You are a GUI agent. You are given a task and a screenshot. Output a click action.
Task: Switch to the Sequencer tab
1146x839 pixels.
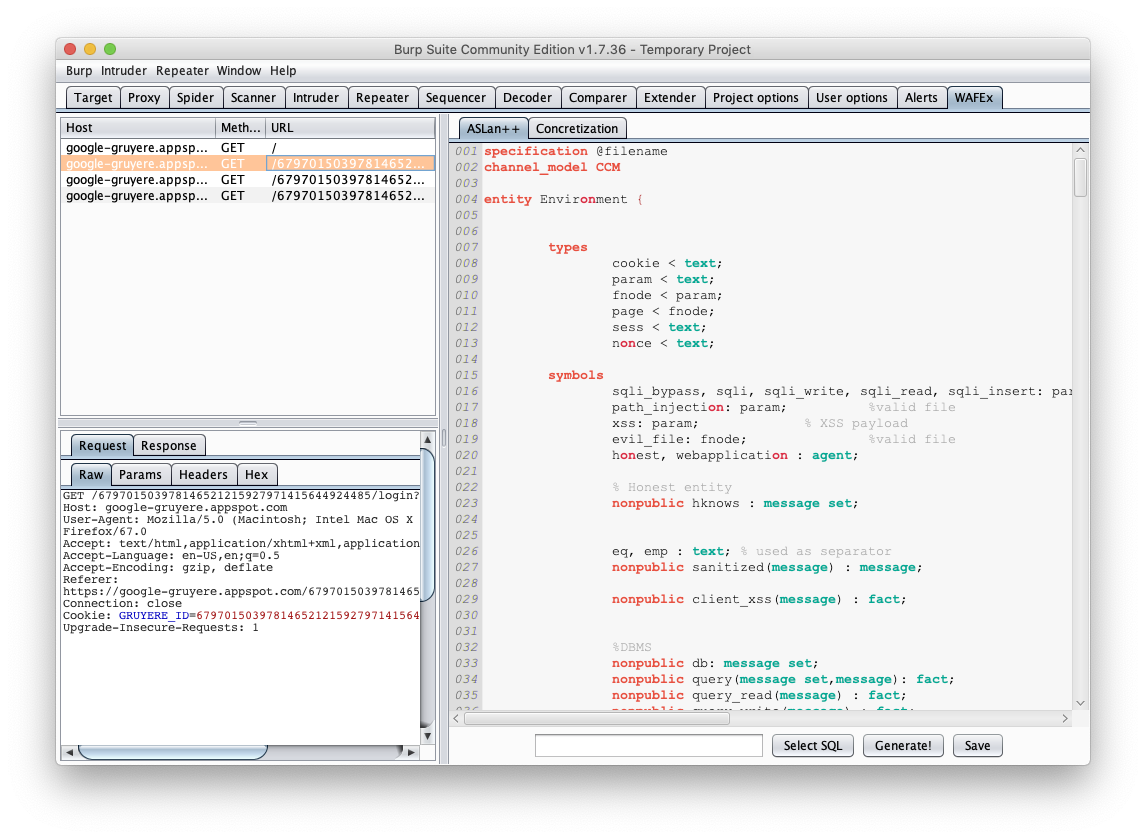click(x=455, y=98)
